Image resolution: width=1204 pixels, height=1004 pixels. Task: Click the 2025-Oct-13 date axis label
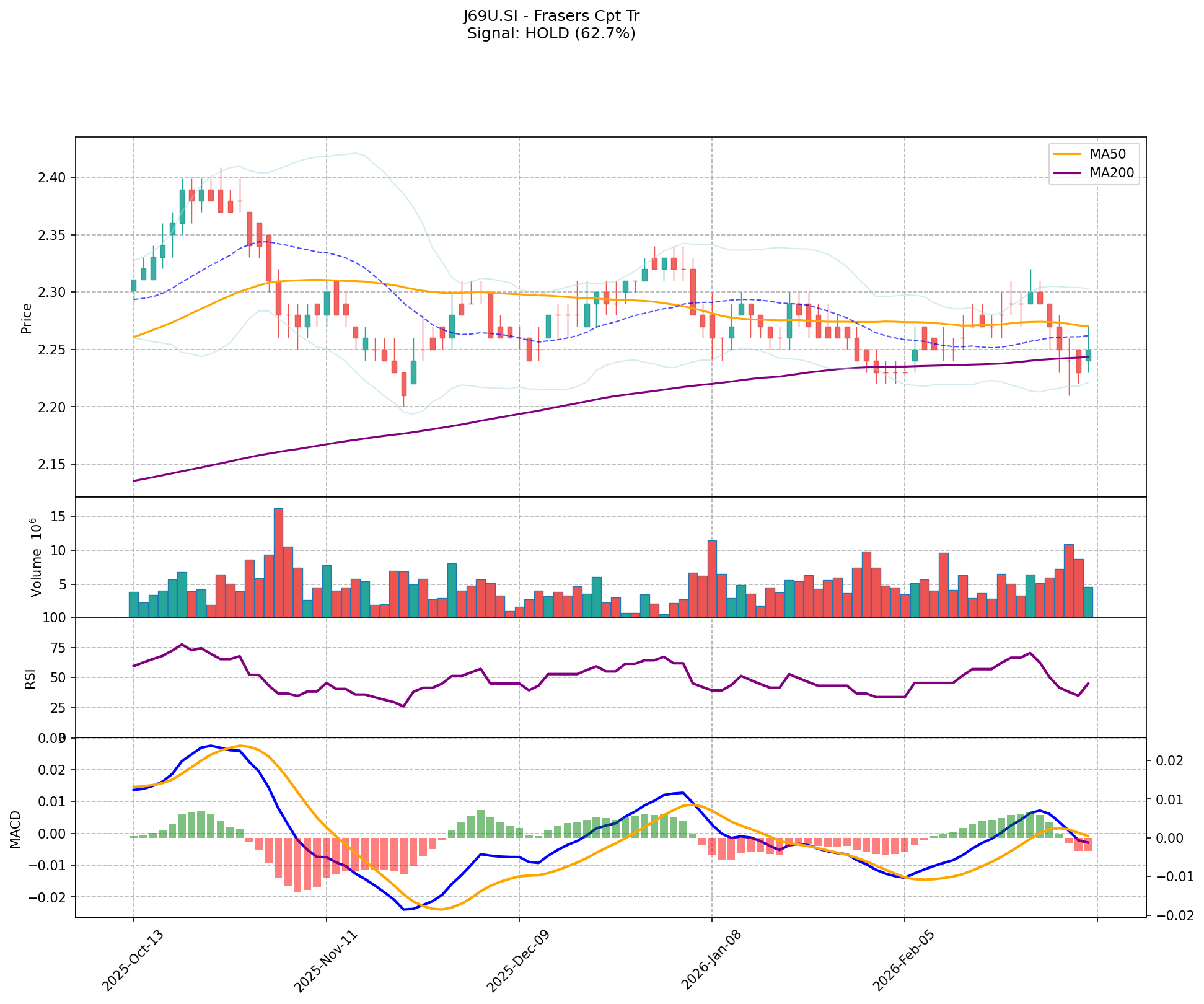click(133, 959)
